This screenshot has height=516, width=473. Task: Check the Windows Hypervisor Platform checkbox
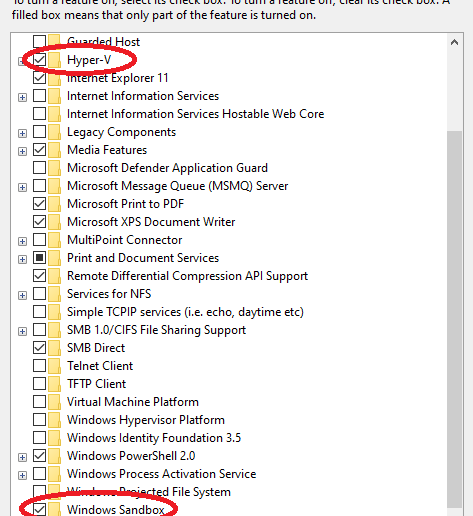tap(39, 420)
